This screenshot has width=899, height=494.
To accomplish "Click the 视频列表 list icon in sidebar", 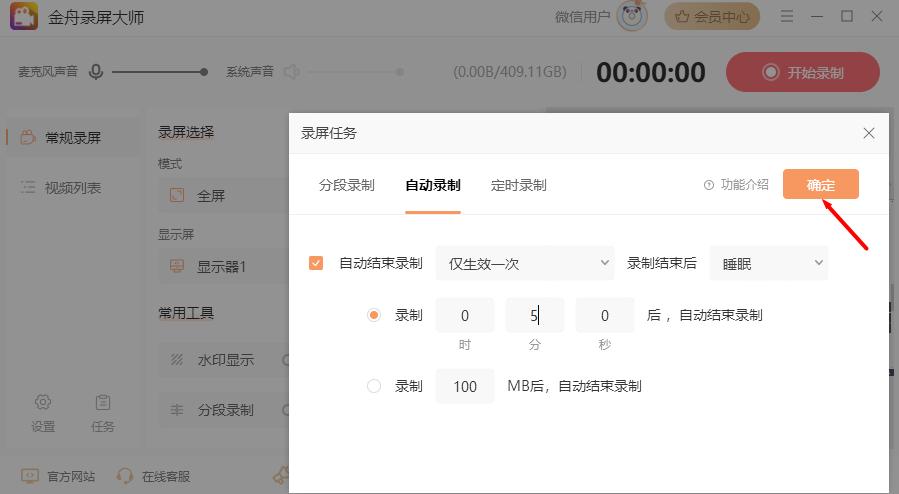I will [x=28, y=187].
